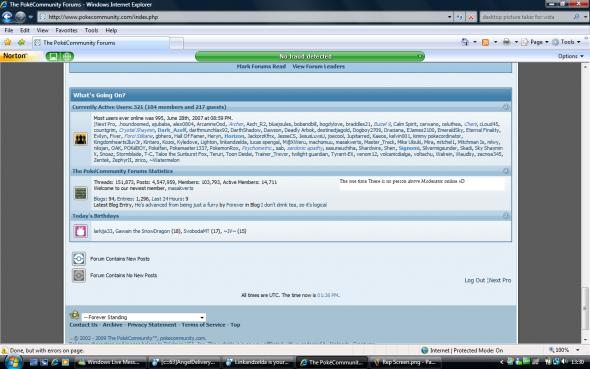
Task: Click inside the address bar URL field
Action: (245, 17)
